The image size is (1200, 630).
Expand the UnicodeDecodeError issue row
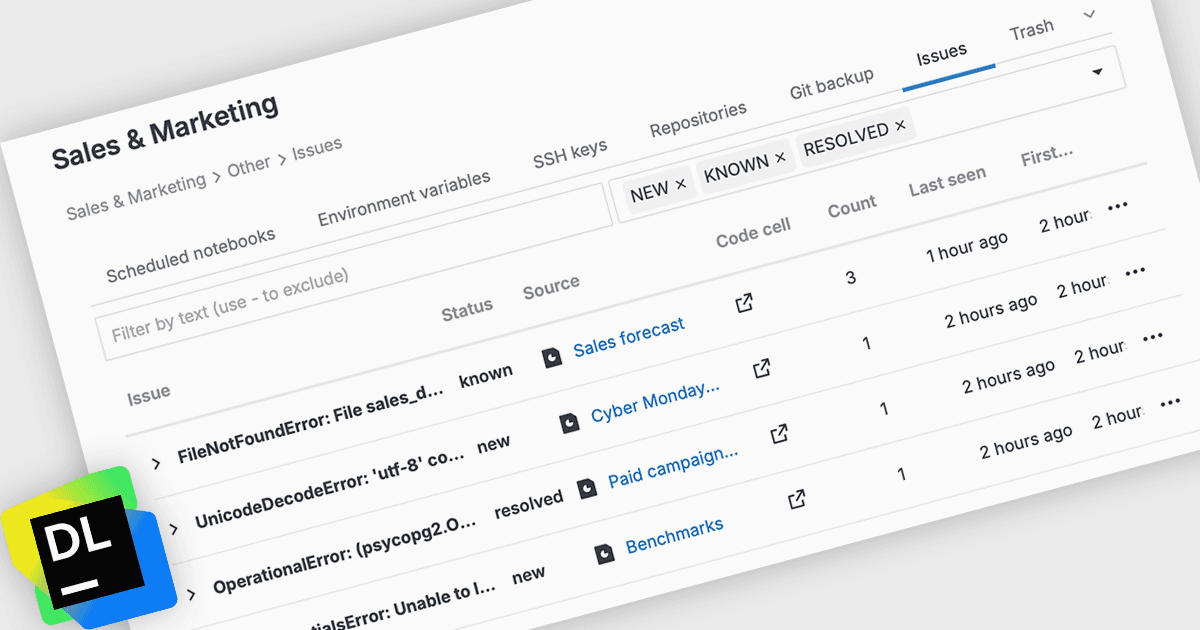tap(174, 527)
